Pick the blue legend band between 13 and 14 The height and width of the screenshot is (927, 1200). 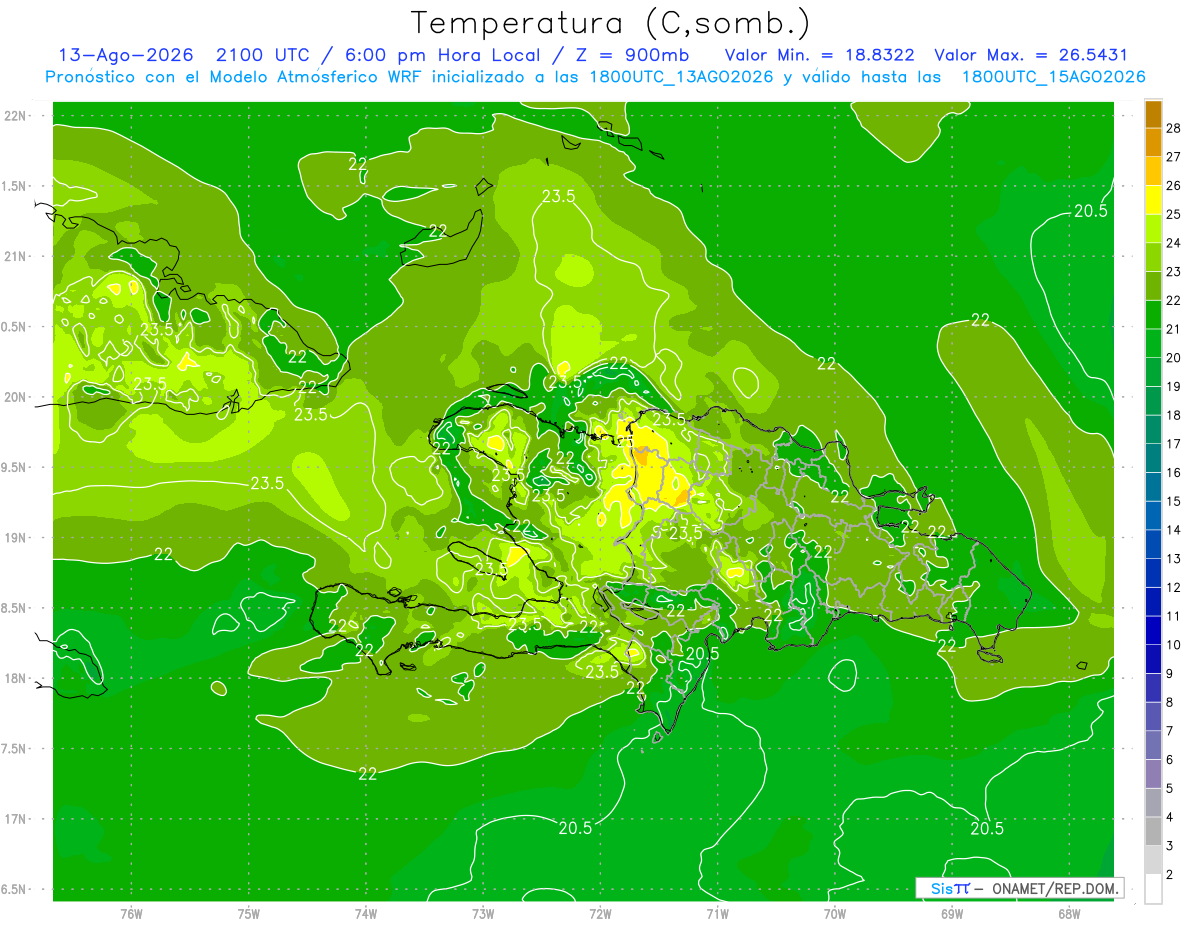tap(1153, 545)
